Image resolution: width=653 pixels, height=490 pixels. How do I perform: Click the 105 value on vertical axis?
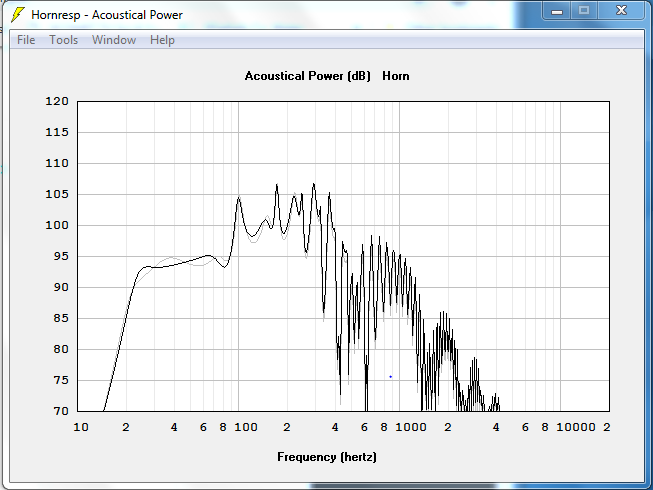(x=57, y=194)
